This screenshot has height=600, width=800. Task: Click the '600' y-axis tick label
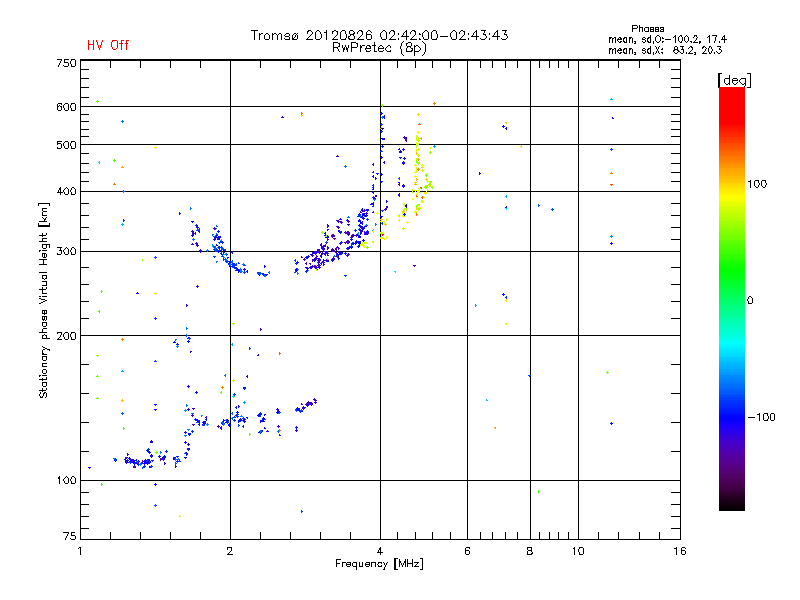coord(66,107)
